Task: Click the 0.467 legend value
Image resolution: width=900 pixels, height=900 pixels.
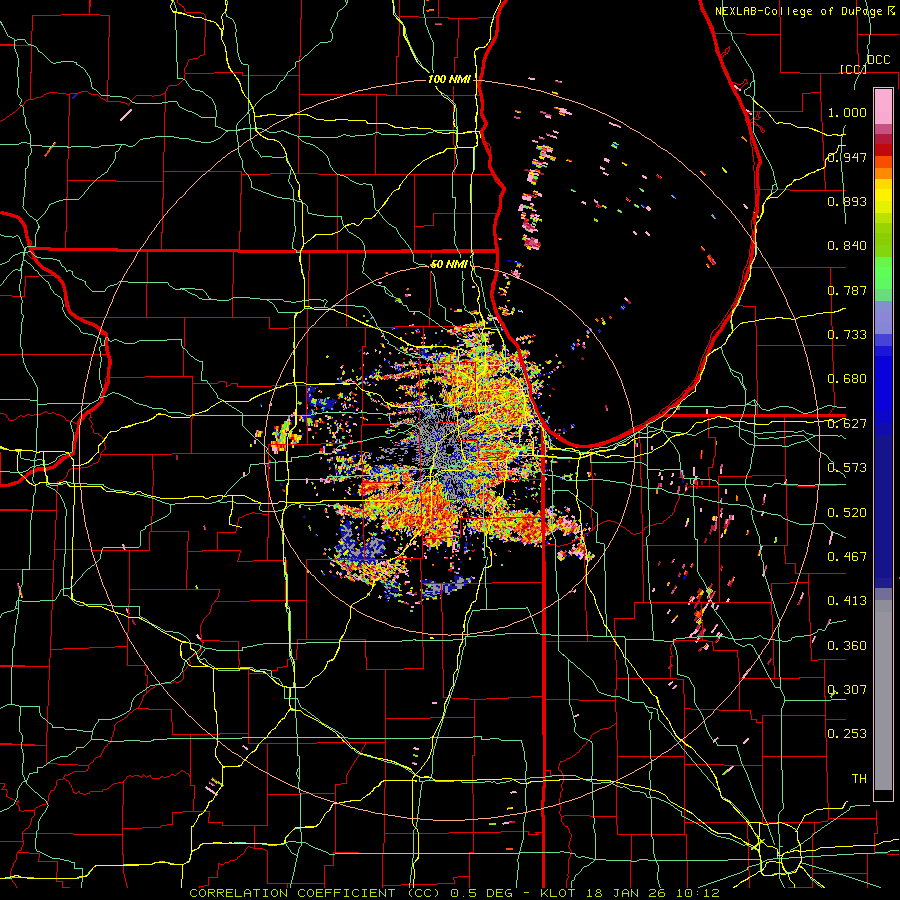Action: coord(847,557)
